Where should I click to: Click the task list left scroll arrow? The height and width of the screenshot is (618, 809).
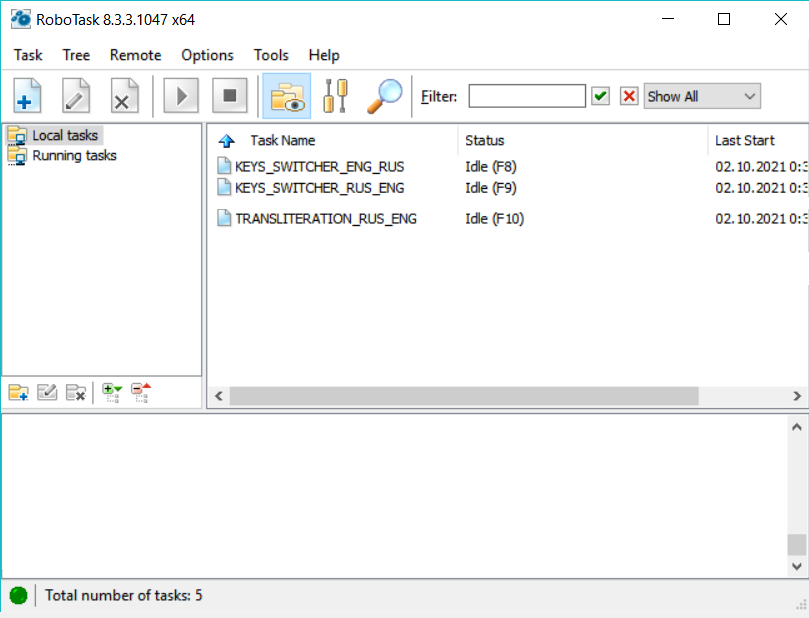point(219,396)
